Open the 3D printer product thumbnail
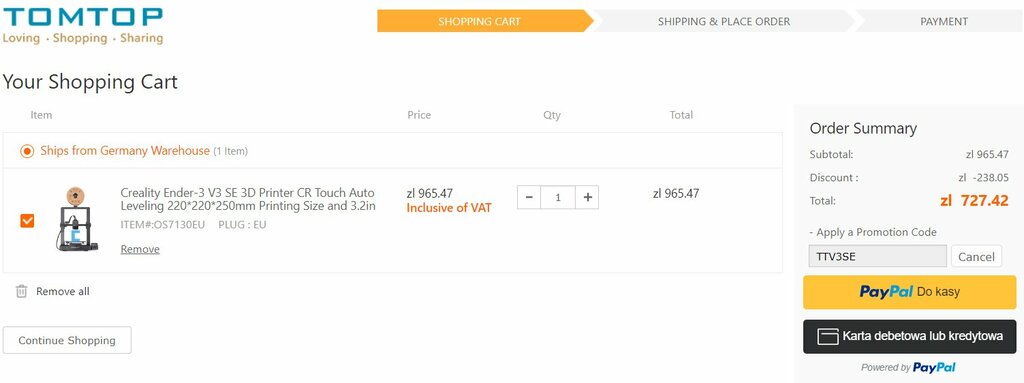Image resolution: width=1024 pixels, height=383 pixels. point(76,220)
